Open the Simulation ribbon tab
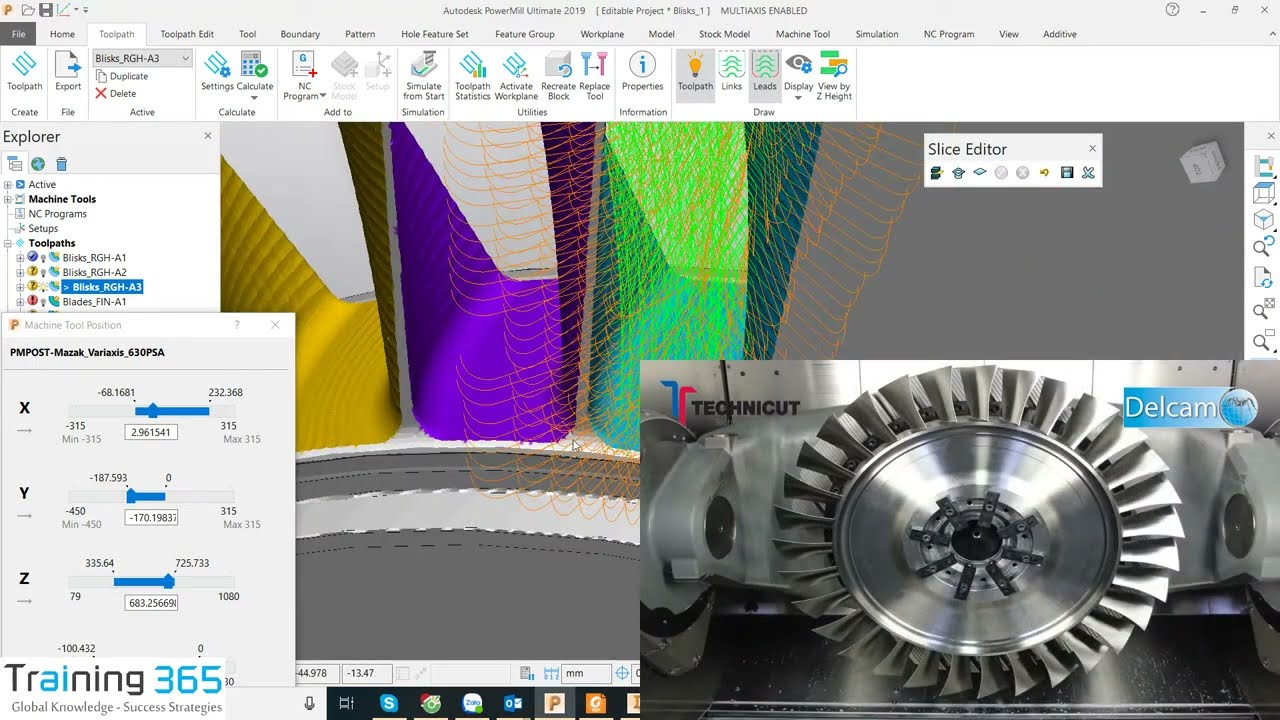 [x=877, y=34]
